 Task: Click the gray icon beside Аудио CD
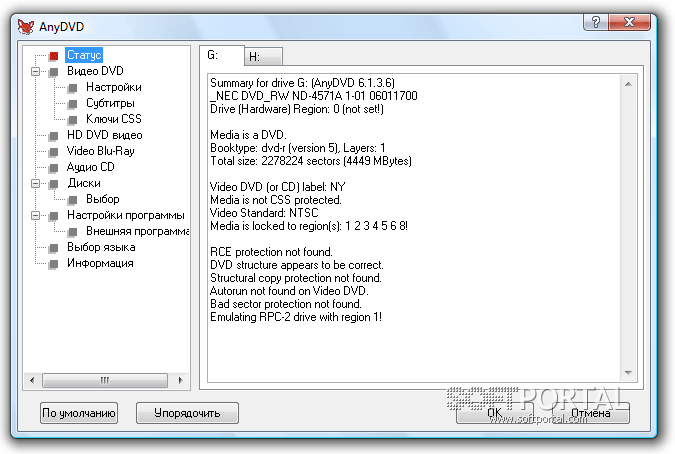[x=54, y=168]
